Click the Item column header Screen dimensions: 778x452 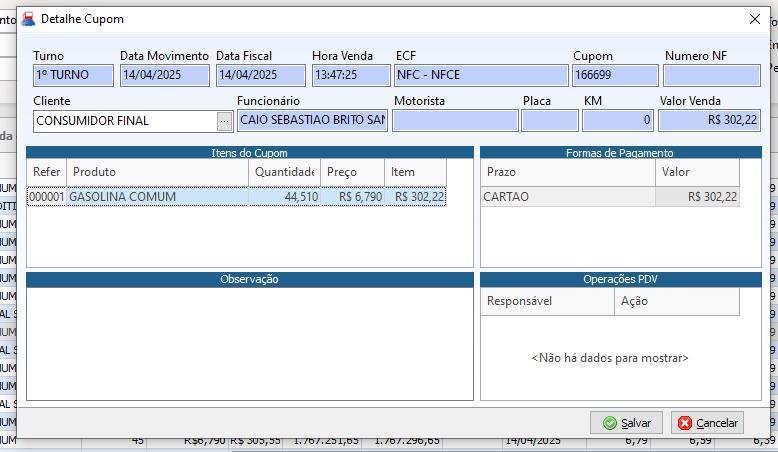(414, 172)
